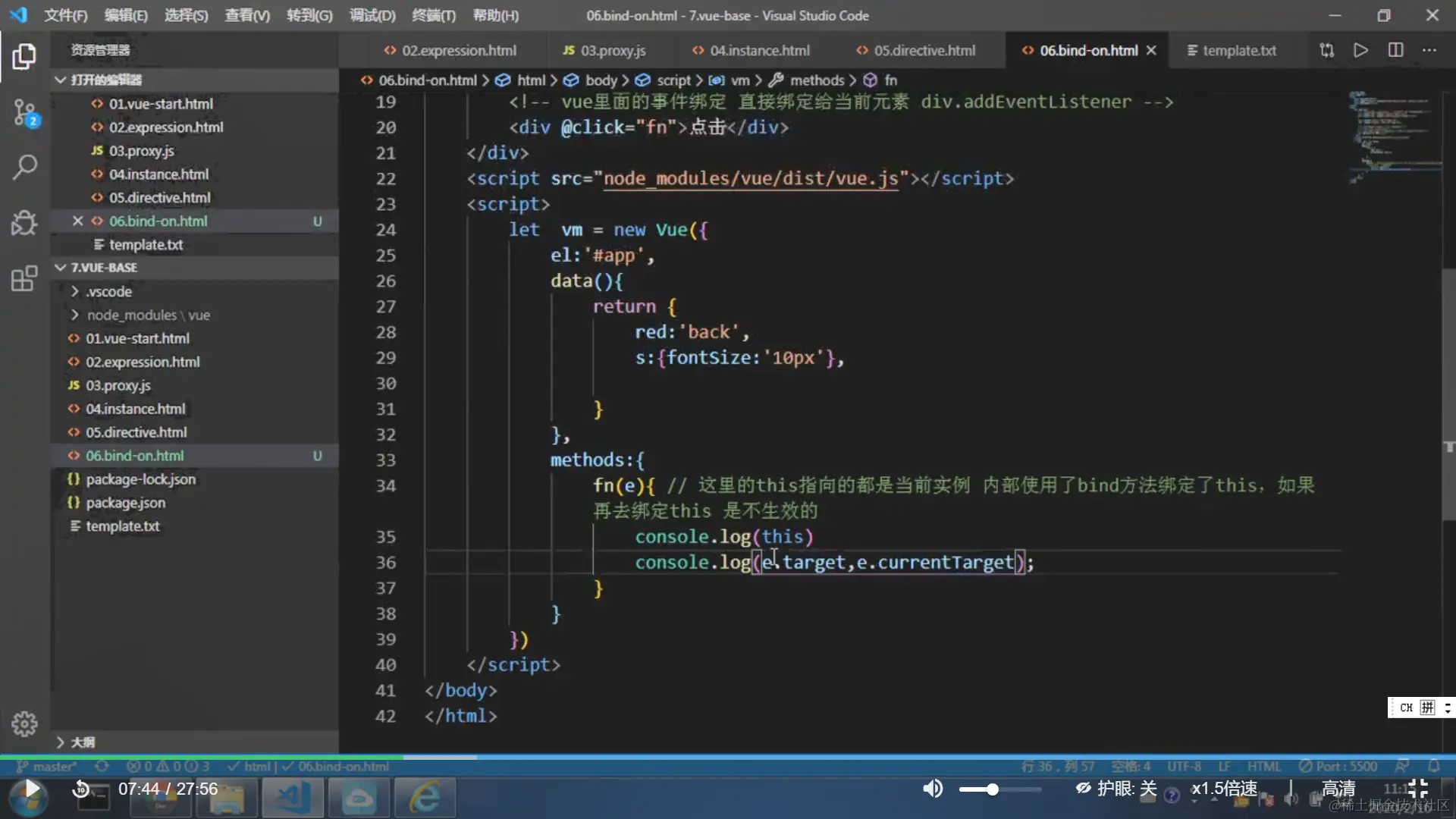
Task: Click the run play icon in editor toolbar
Action: coord(1361,50)
